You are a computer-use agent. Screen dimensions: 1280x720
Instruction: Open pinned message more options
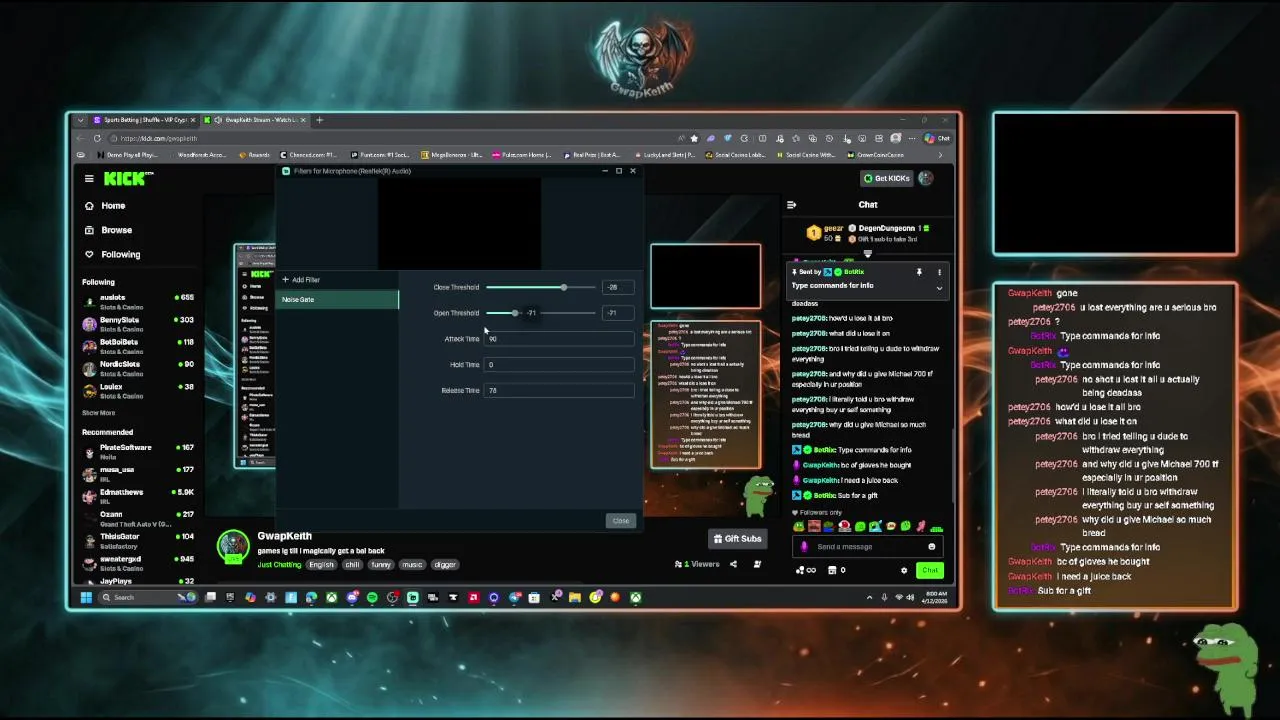939,272
